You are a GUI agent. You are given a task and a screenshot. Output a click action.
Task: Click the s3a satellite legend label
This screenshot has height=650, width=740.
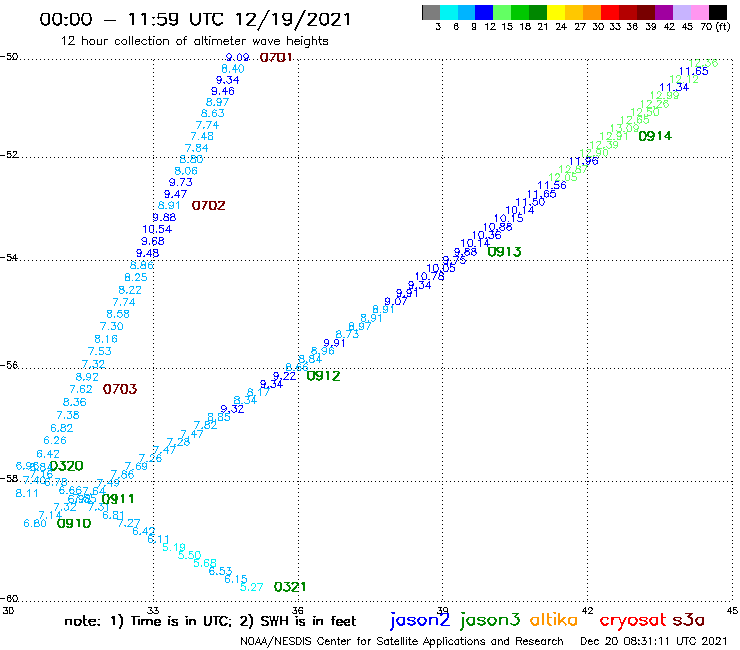pyautogui.click(x=689, y=620)
